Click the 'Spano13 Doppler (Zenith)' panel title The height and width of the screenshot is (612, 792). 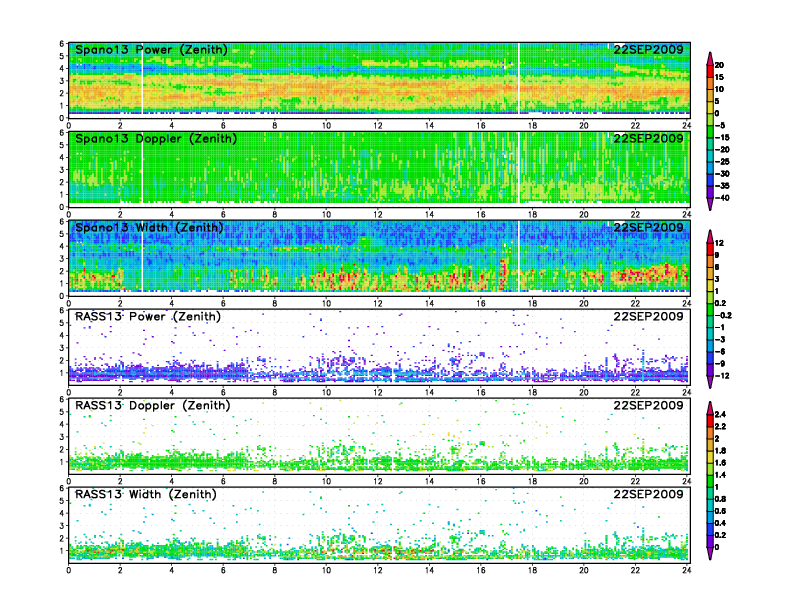pyautogui.click(x=156, y=139)
